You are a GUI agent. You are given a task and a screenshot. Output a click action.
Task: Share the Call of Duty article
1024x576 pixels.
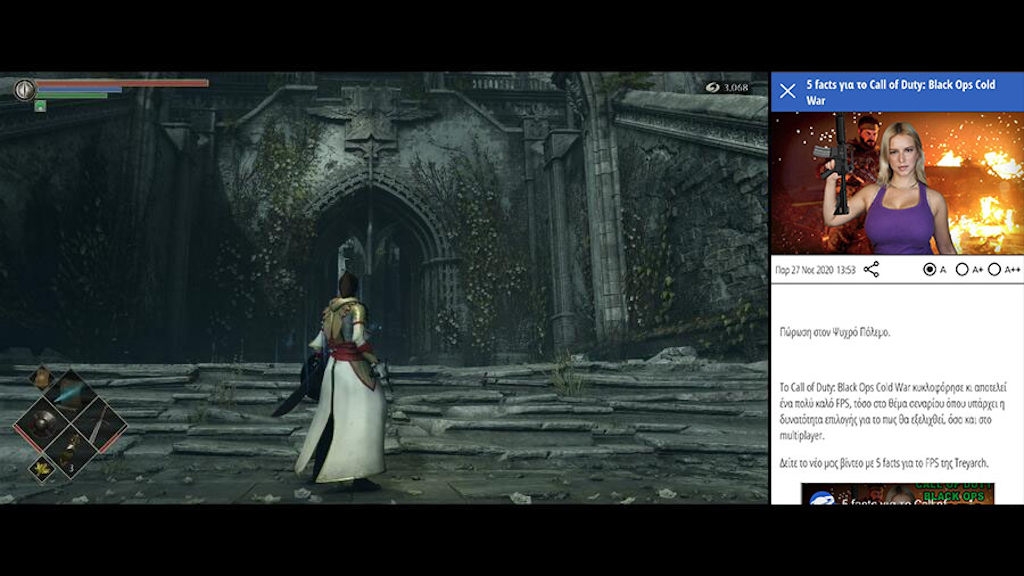871,269
